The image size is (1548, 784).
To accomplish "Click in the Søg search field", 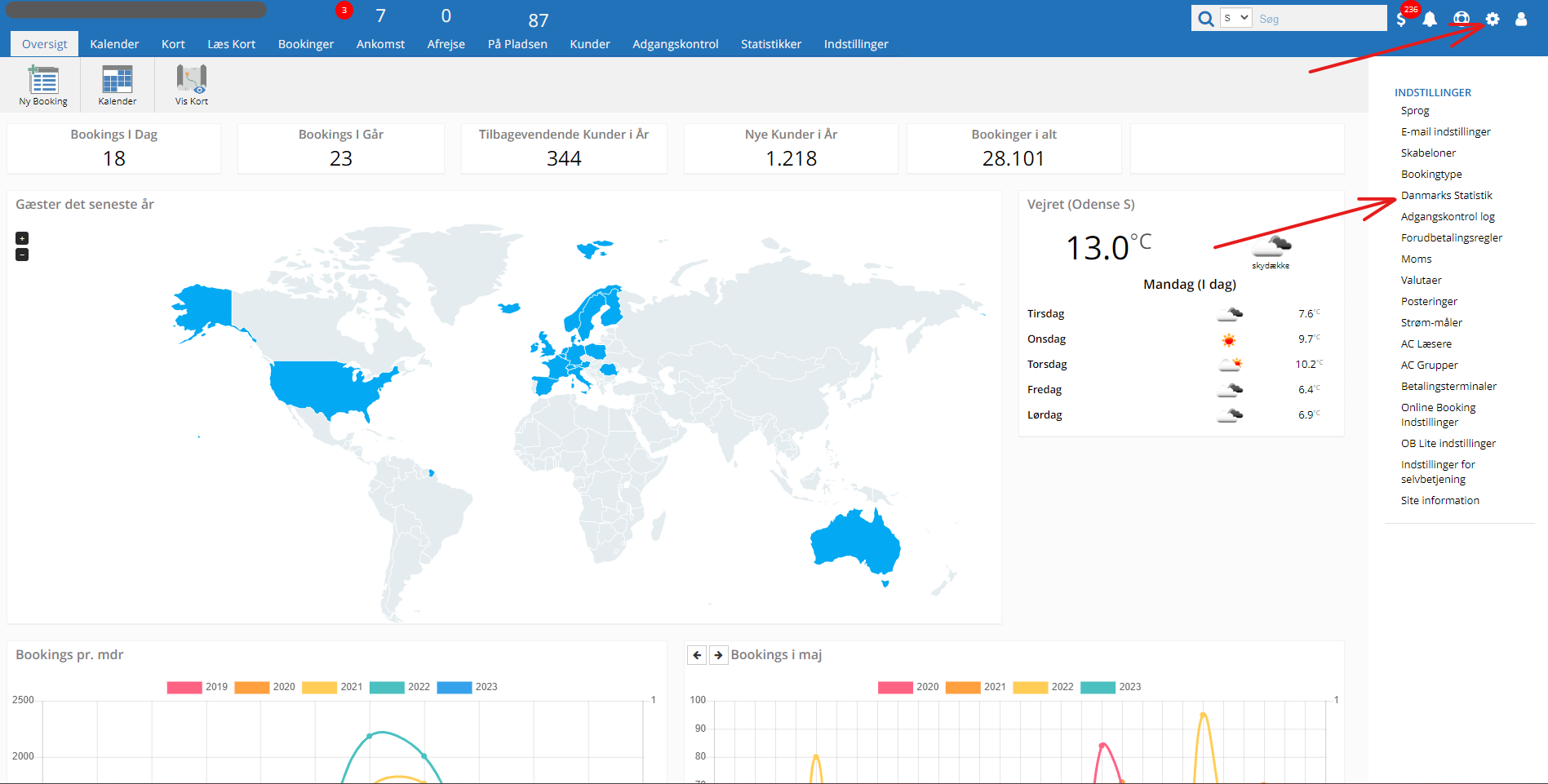I will pos(1318,19).
